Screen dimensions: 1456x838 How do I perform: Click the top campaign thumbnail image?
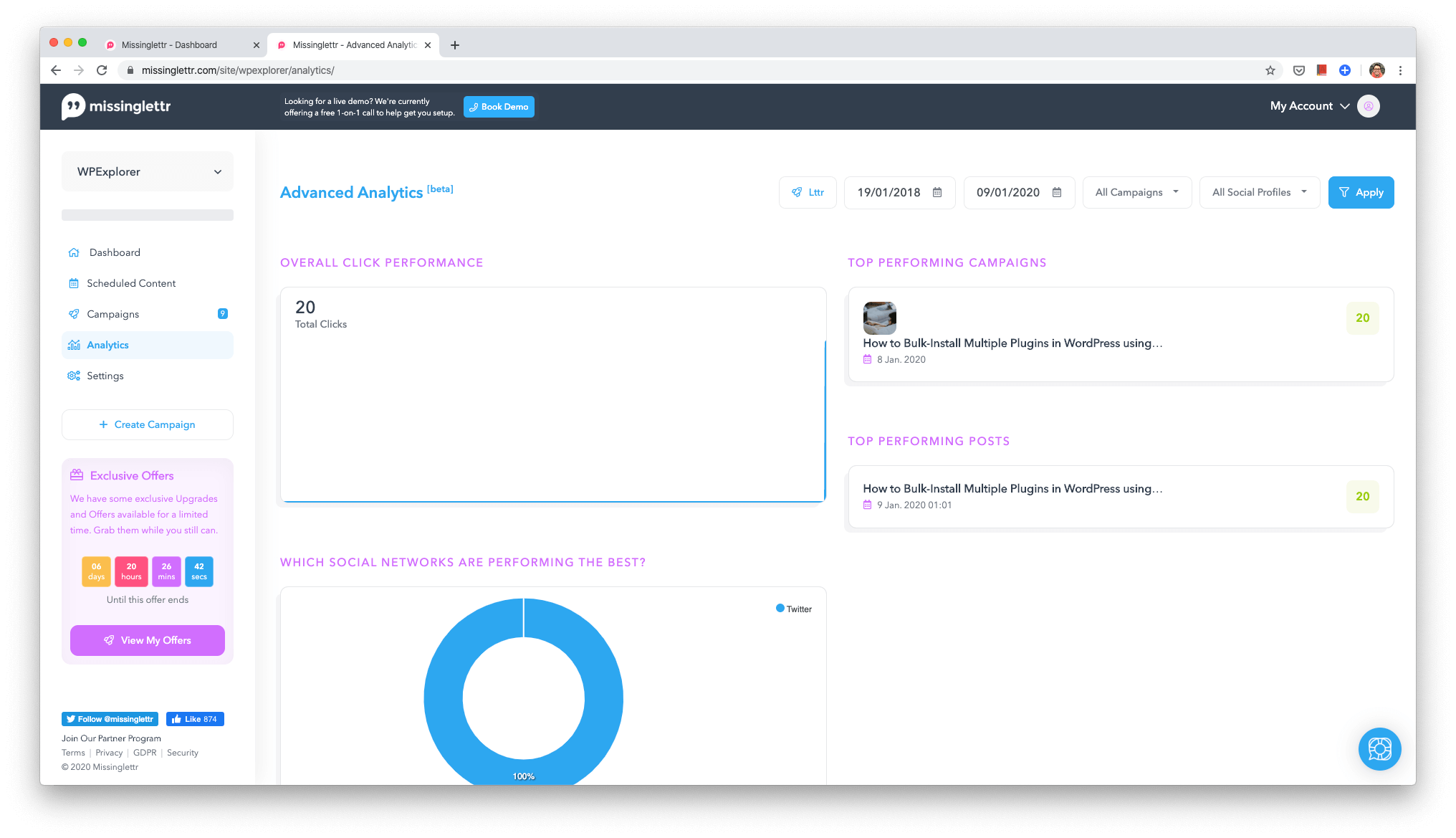click(x=879, y=318)
